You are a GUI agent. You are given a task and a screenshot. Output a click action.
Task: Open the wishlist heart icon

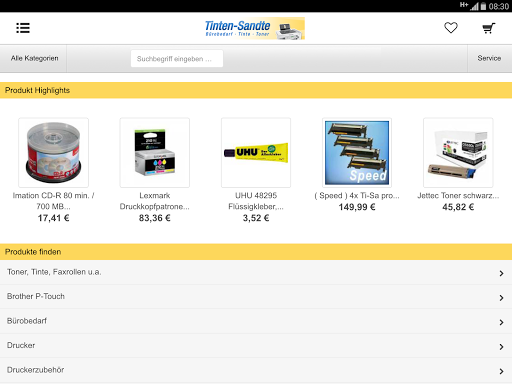tap(451, 28)
